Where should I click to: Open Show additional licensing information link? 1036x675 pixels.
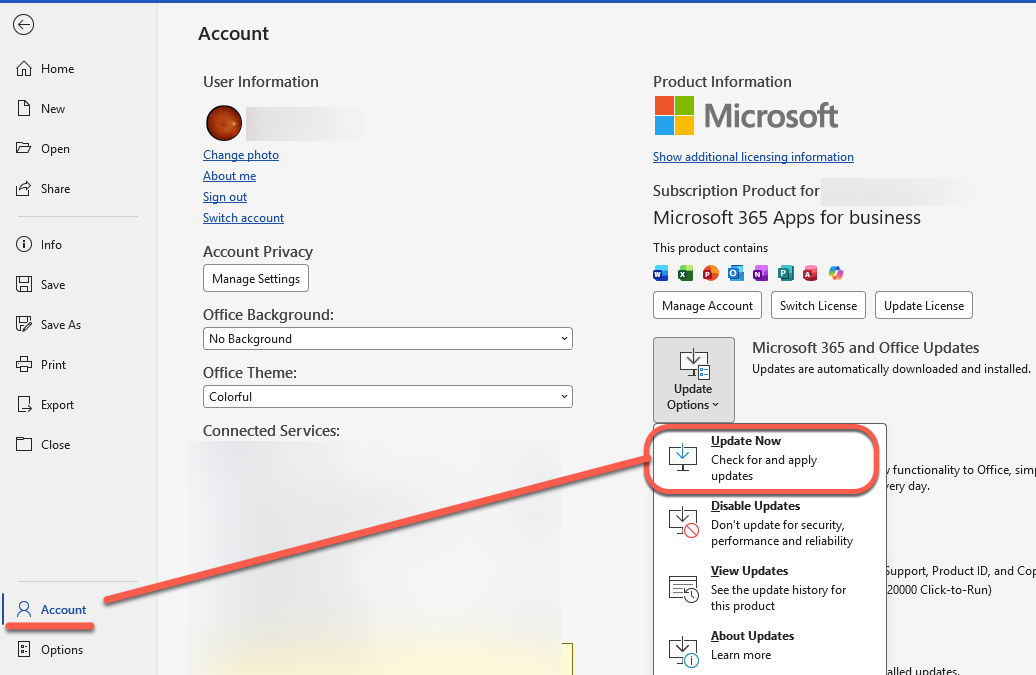pos(753,157)
